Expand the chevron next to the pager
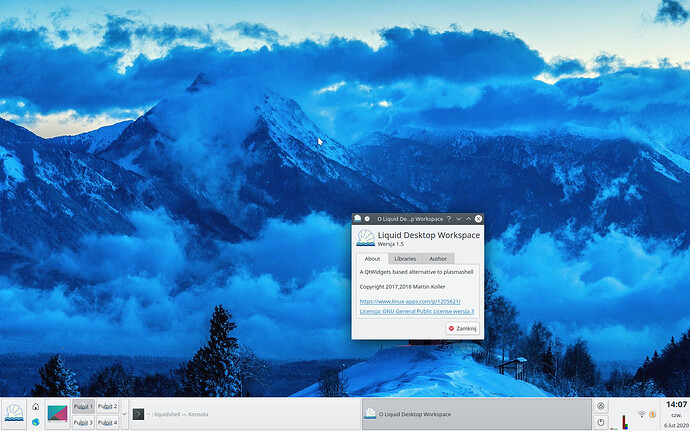Viewport: 690px width, 431px height. 125,414
